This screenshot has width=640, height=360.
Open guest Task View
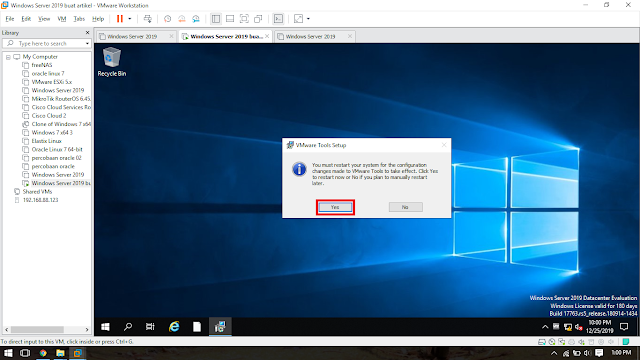150,327
